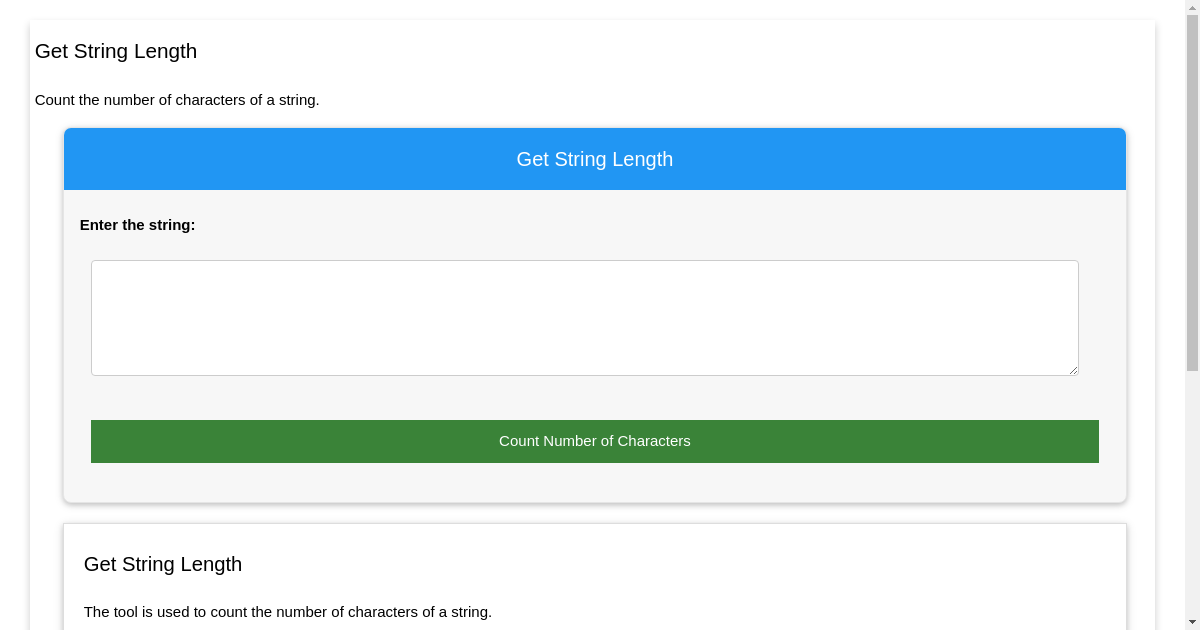Click the Count Number of Characters button

(x=594, y=441)
